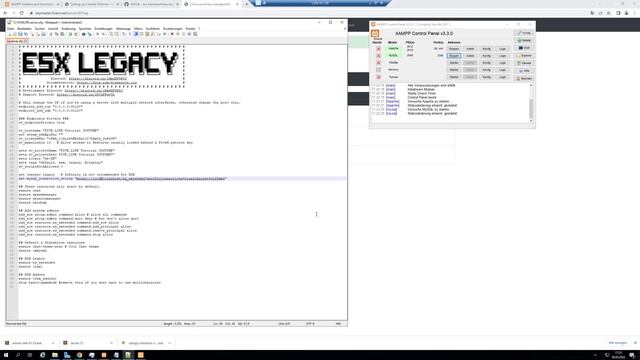The width and height of the screenshot is (640, 360).
Task: Open Find with the binoculars toolbar icon
Action: click(84, 34)
